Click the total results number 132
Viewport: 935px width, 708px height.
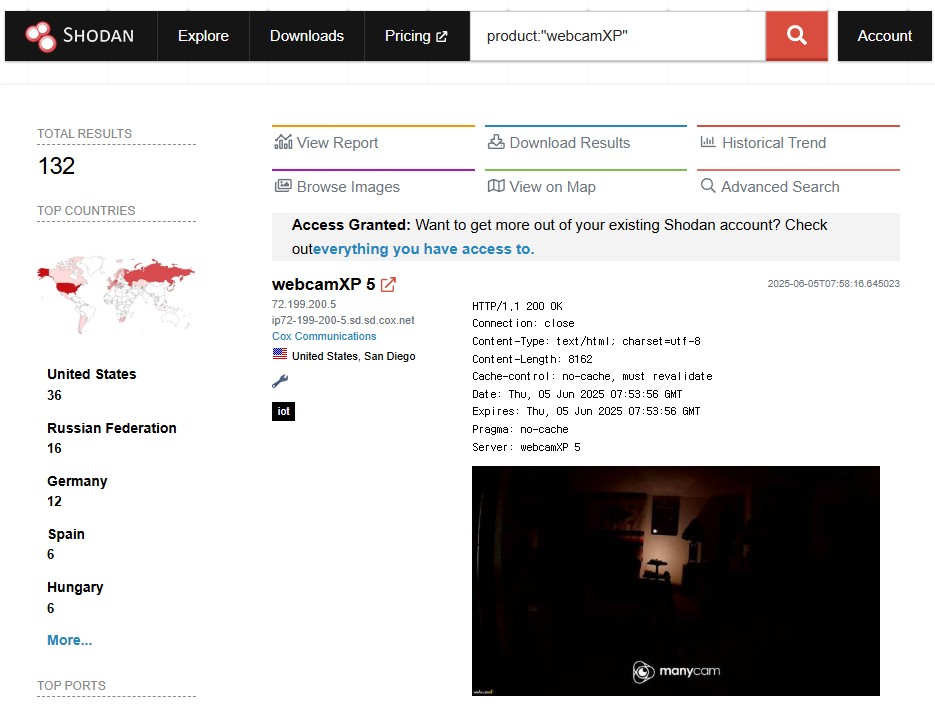pos(57,166)
